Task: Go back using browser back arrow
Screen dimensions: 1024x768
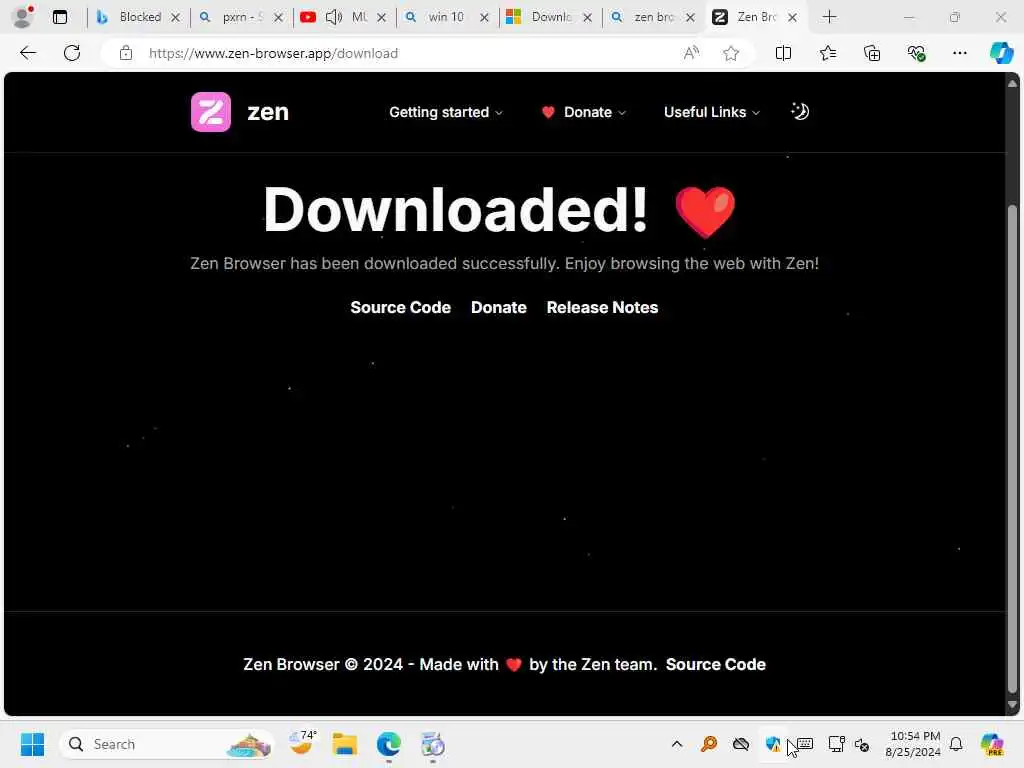Action: tap(28, 53)
